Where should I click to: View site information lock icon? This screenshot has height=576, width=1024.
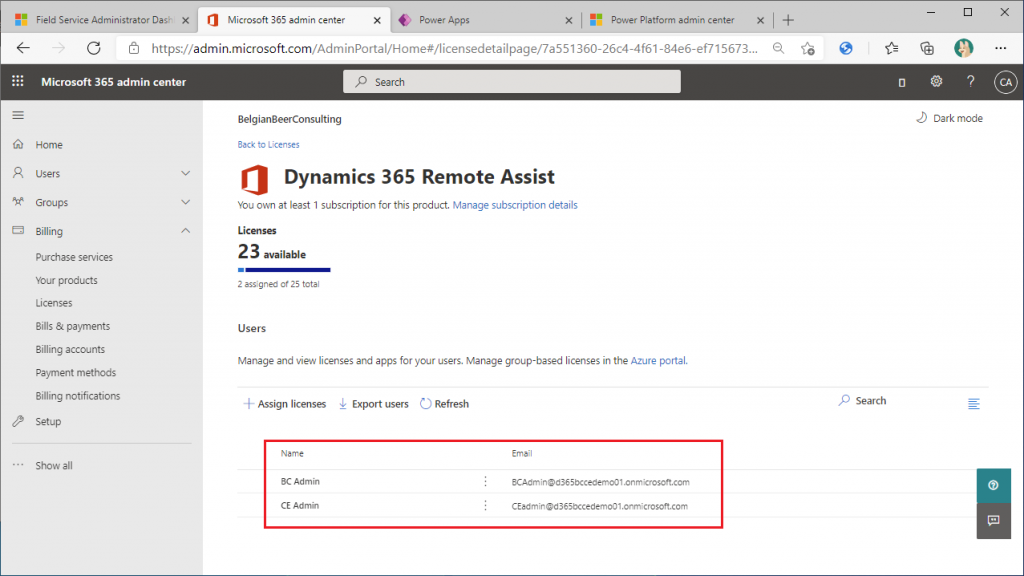pos(134,48)
